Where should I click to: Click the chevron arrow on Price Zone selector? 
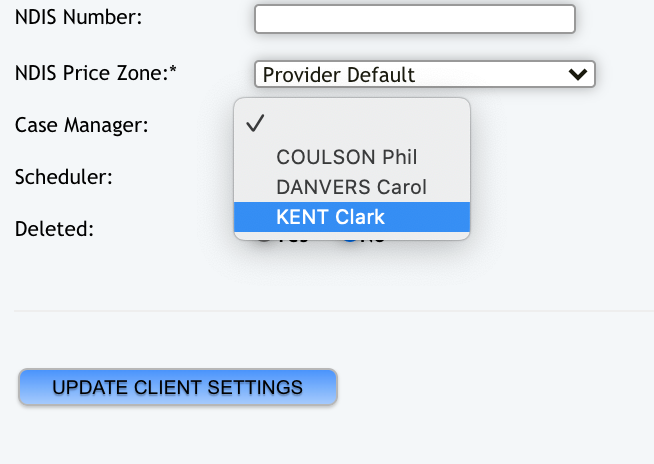(x=576, y=74)
